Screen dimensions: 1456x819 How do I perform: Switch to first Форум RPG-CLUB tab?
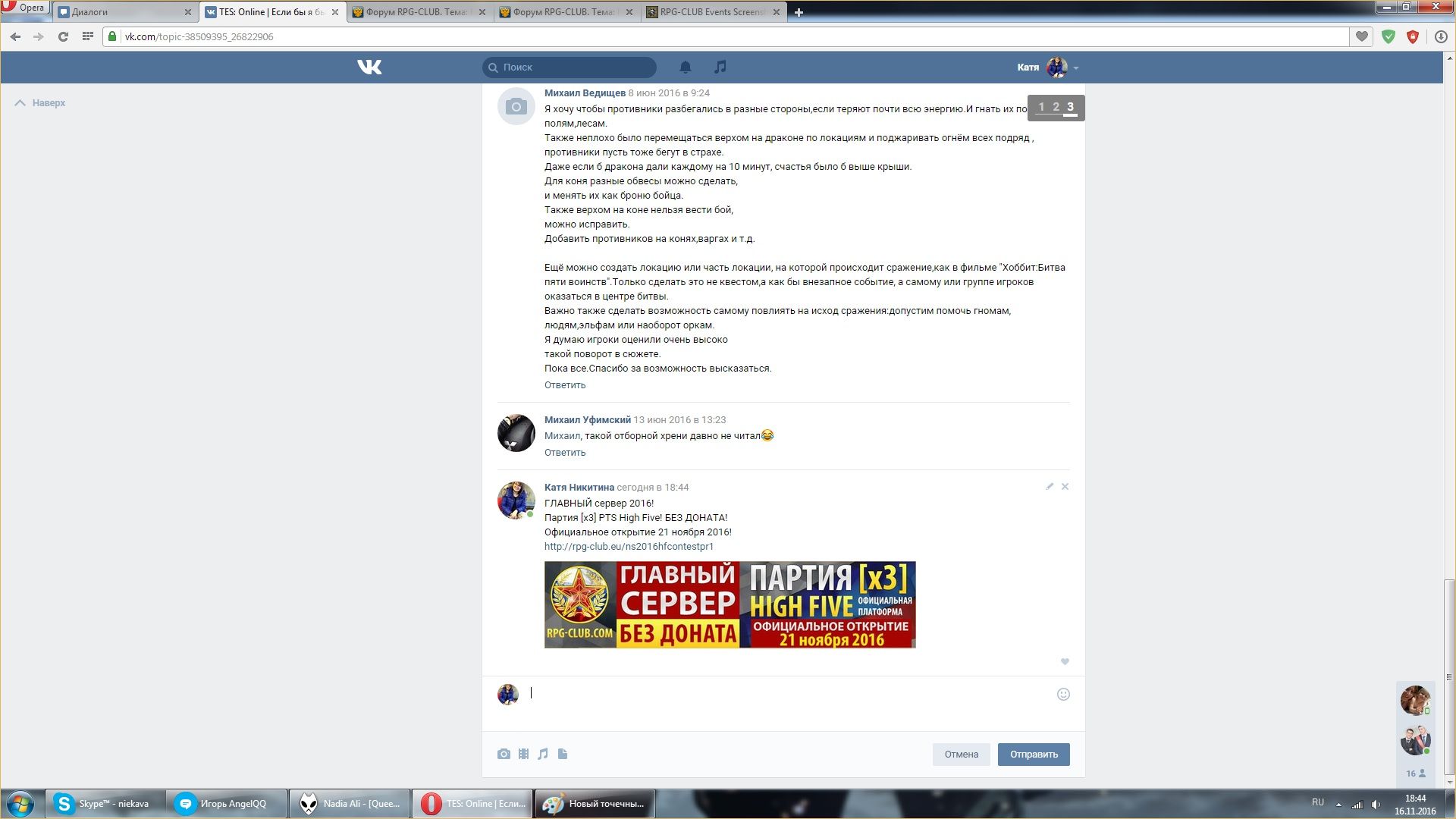(x=419, y=12)
